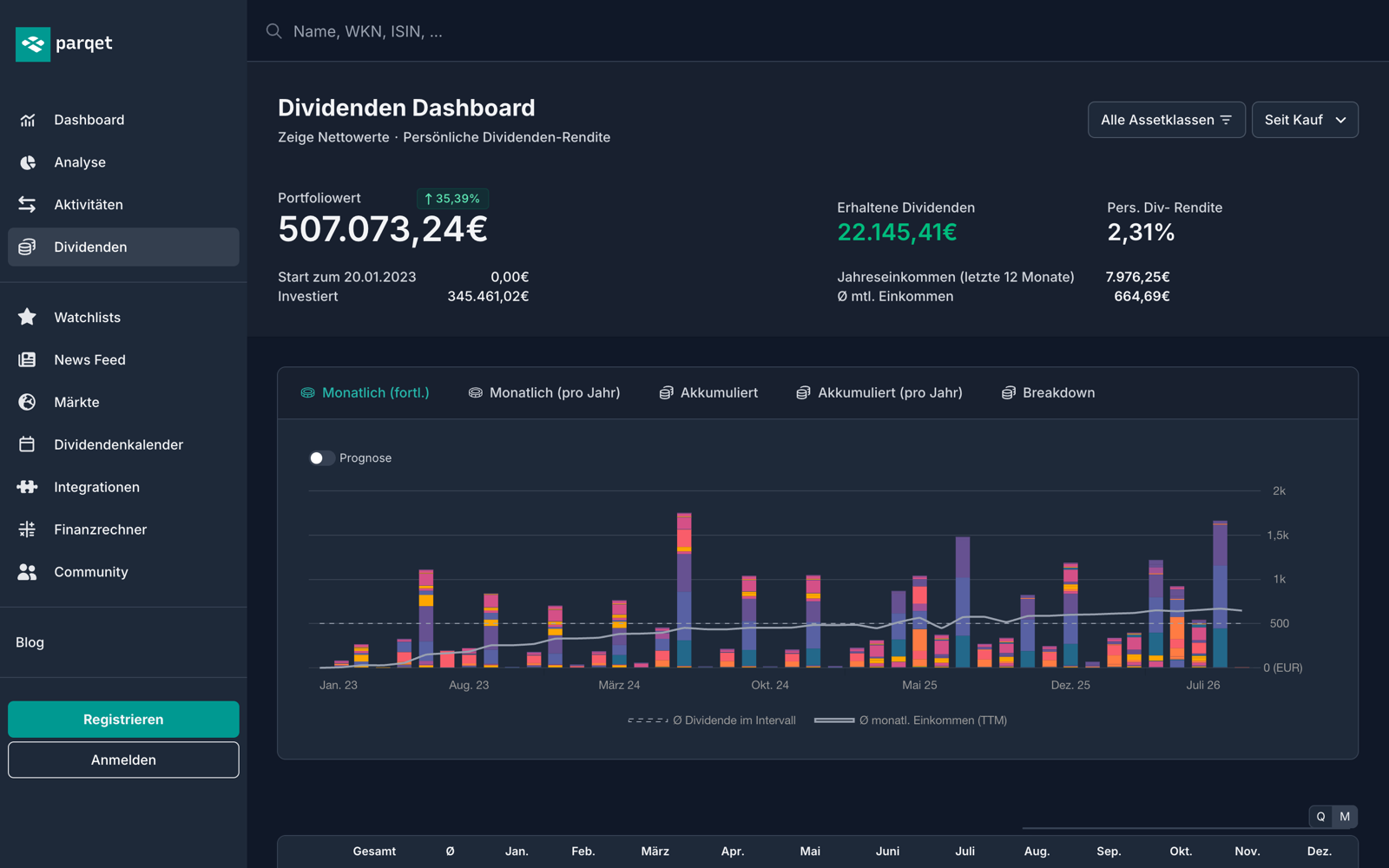Viewport: 1389px width, 868px height.
Task: Click the Analyse pie chart icon
Action: click(x=28, y=162)
